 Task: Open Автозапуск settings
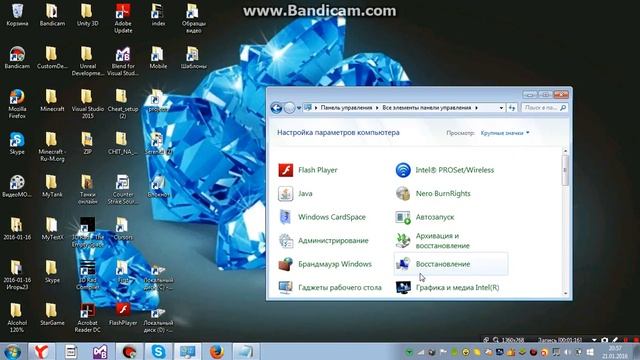(425, 217)
